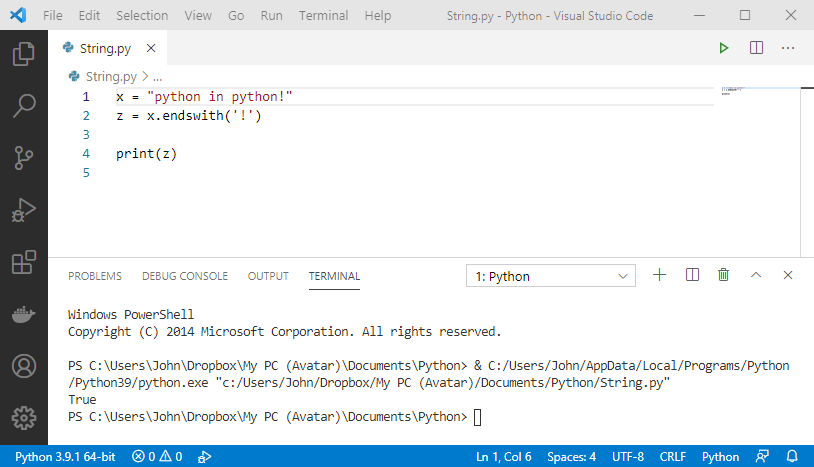Open the Help menu
Image resolution: width=814 pixels, height=467 pixels.
tap(377, 16)
